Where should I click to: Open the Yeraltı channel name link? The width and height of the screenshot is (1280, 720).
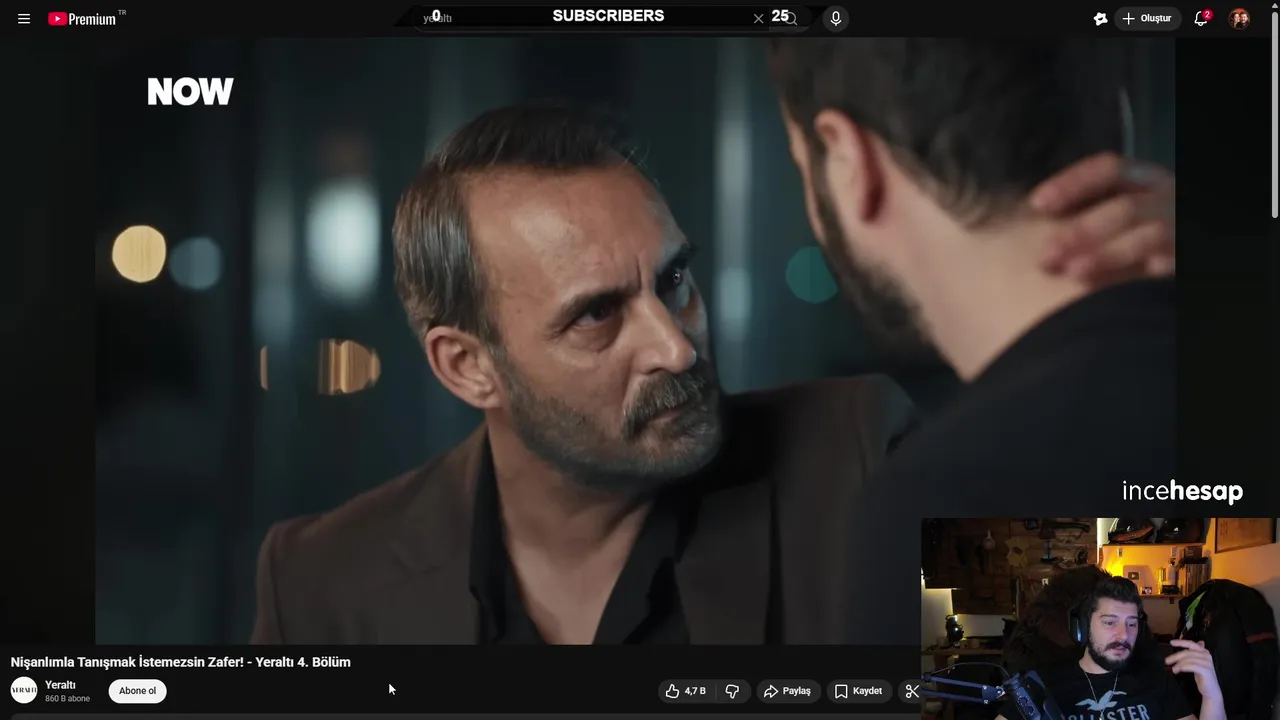click(x=60, y=685)
